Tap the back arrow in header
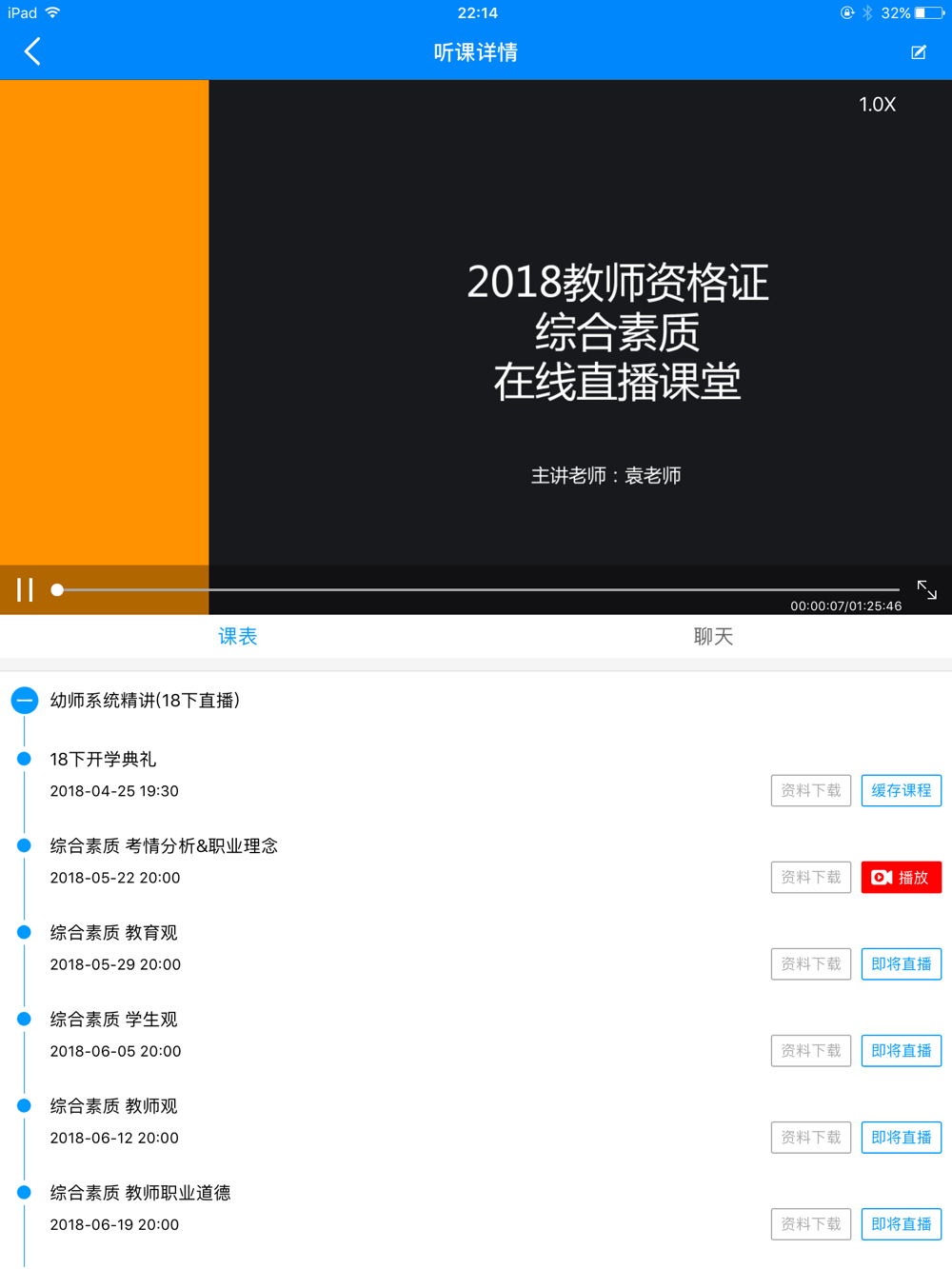 32,51
